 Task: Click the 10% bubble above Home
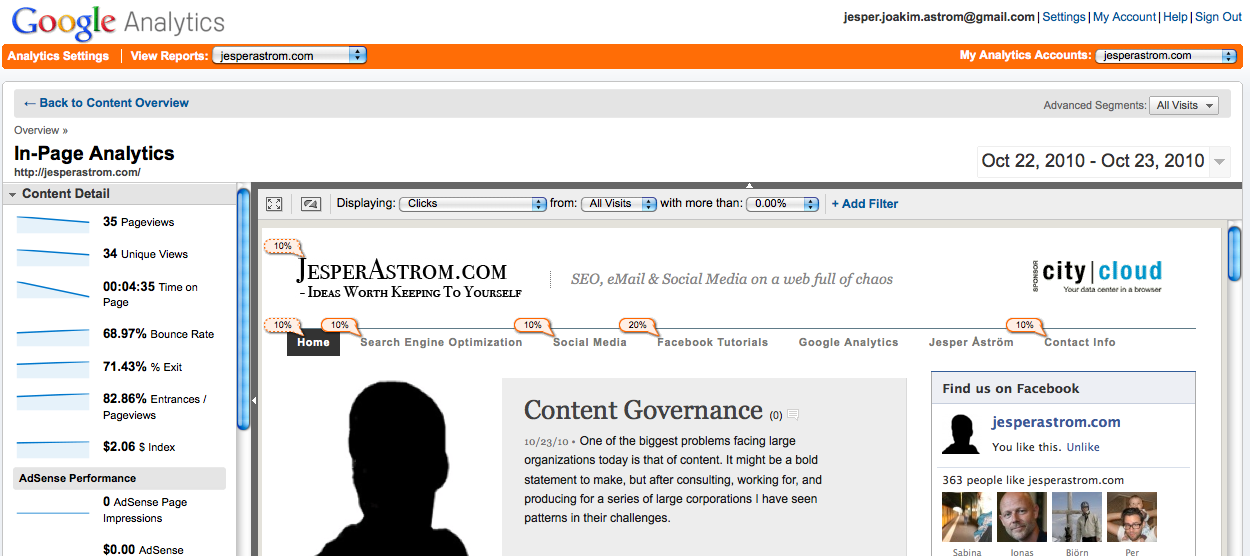283,325
